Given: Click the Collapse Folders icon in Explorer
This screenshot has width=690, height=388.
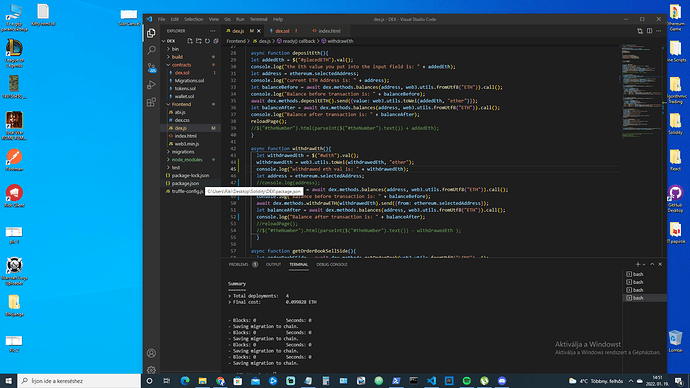Looking at the screenshot, I should tap(216, 41).
